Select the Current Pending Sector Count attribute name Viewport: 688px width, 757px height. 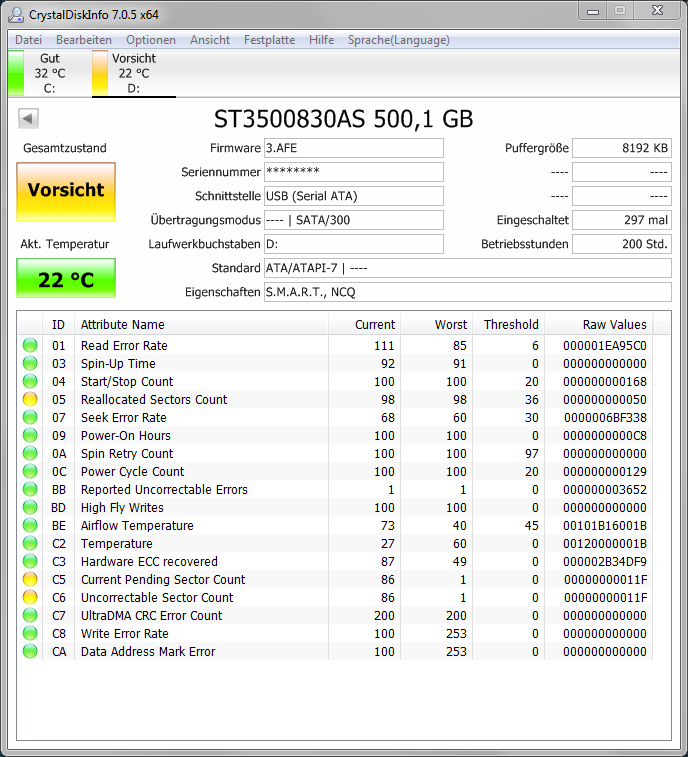pyautogui.click(x=163, y=580)
